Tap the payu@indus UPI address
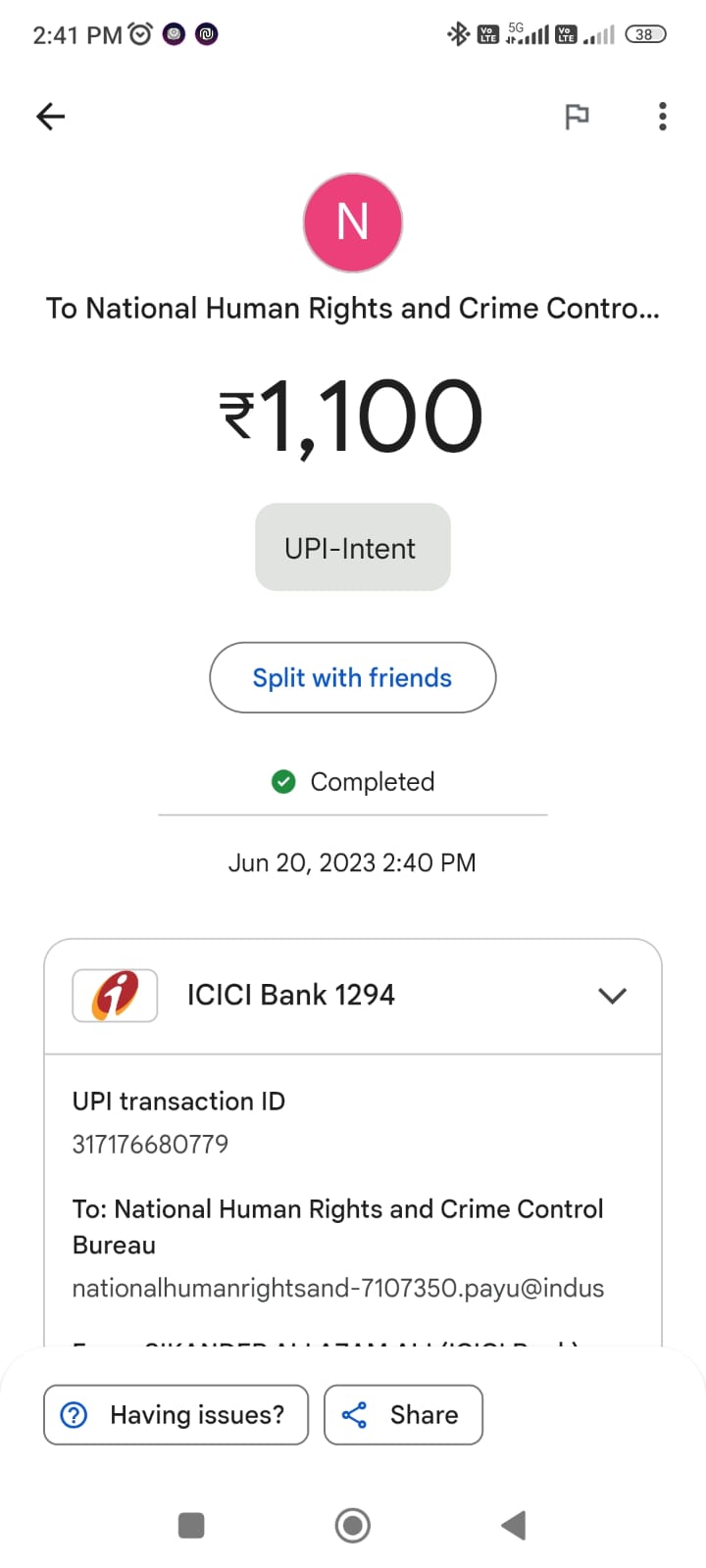Viewport: 706px width, 1568px height. point(337,1288)
